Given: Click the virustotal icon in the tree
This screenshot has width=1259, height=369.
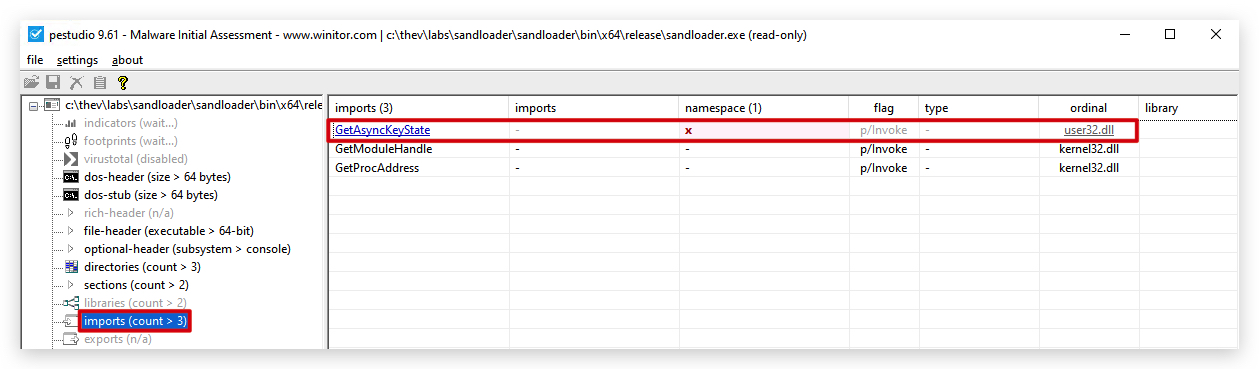Looking at the screenshot, I should tap(71, 159).
